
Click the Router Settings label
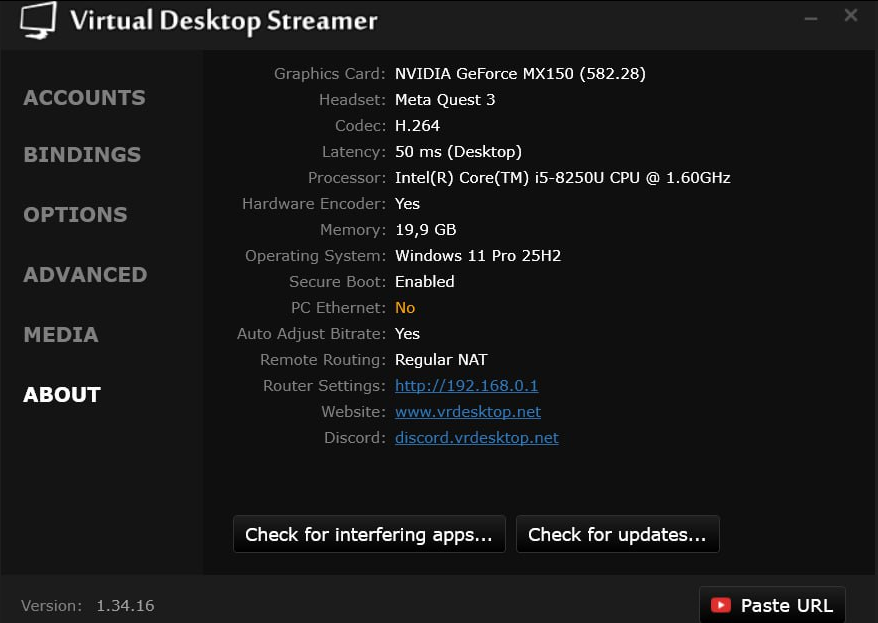click(x=324, y=386)
